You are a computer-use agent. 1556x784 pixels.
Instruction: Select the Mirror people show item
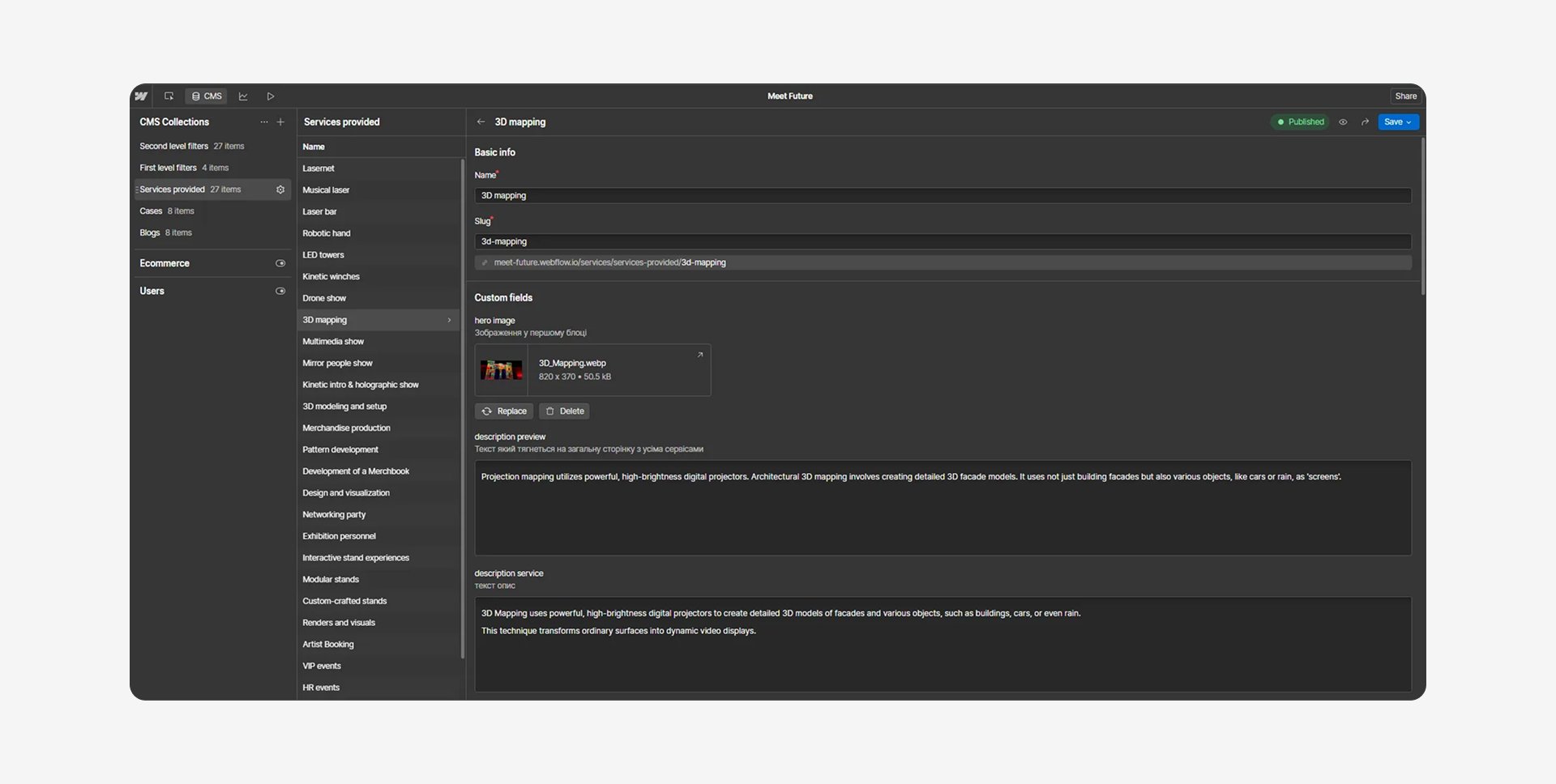[378, 364]
